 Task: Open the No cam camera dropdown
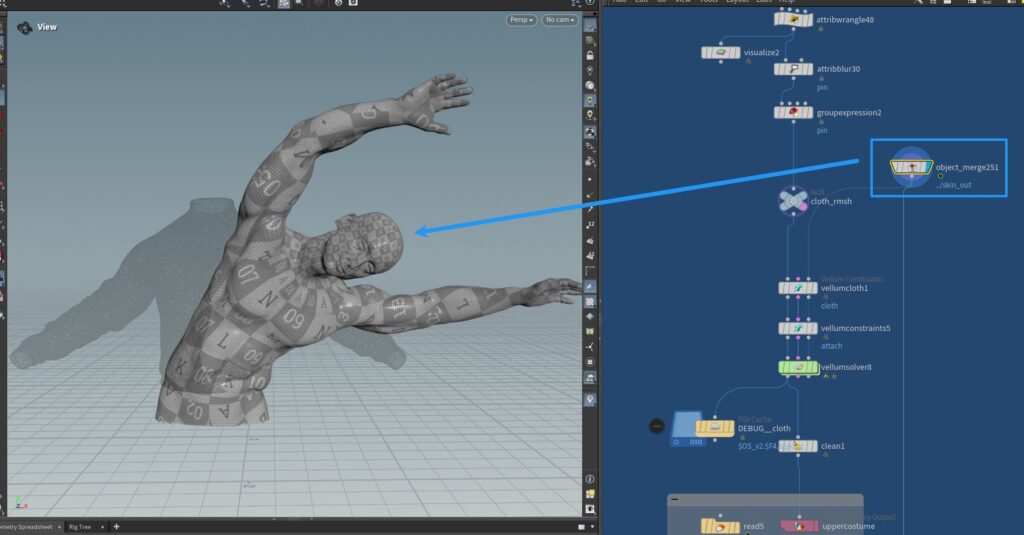pos(560,20)
